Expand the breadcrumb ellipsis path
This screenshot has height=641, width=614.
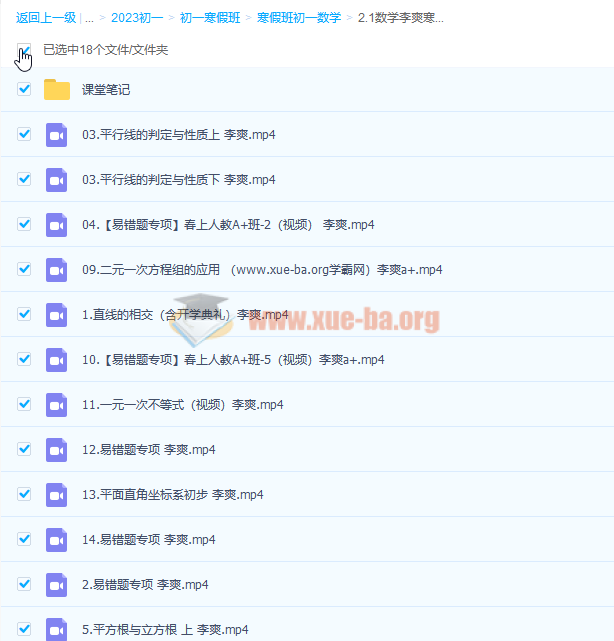click(89, 17)
